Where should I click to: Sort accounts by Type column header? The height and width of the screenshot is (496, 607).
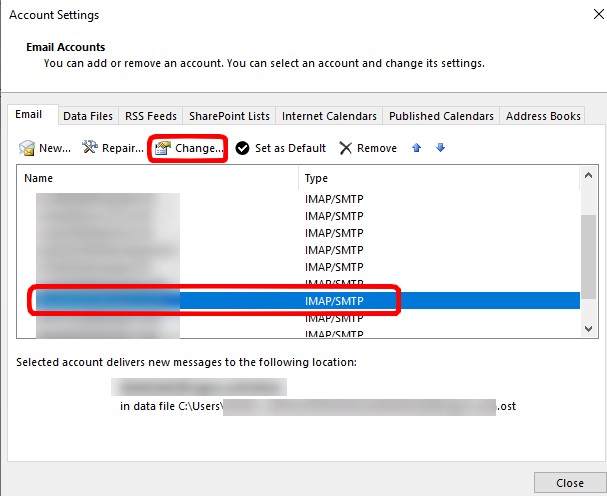point(438,178)
